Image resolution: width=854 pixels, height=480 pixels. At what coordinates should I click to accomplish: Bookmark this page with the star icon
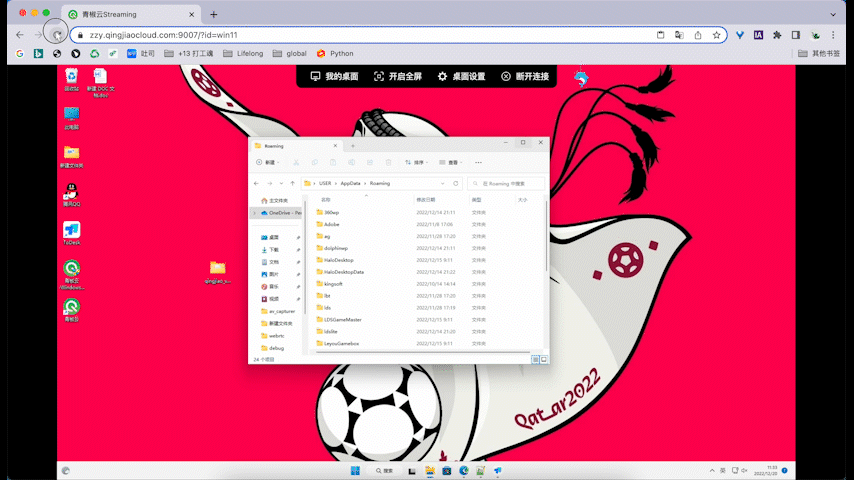click(716, 35)
